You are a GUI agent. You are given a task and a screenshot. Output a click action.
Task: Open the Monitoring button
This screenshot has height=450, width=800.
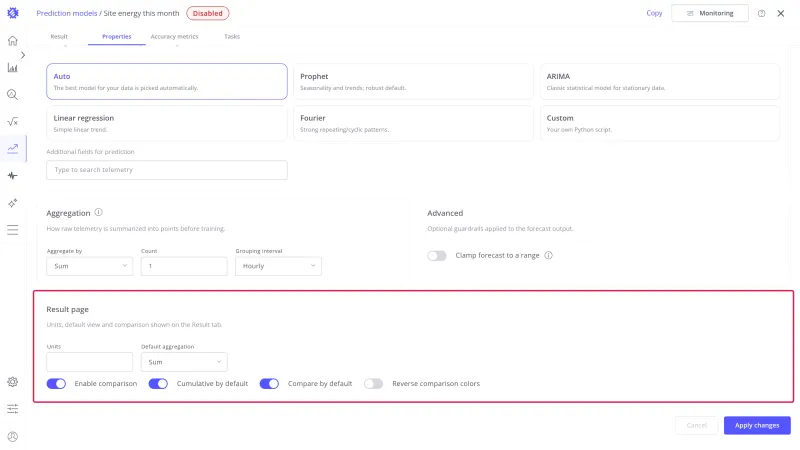[710, 13]
